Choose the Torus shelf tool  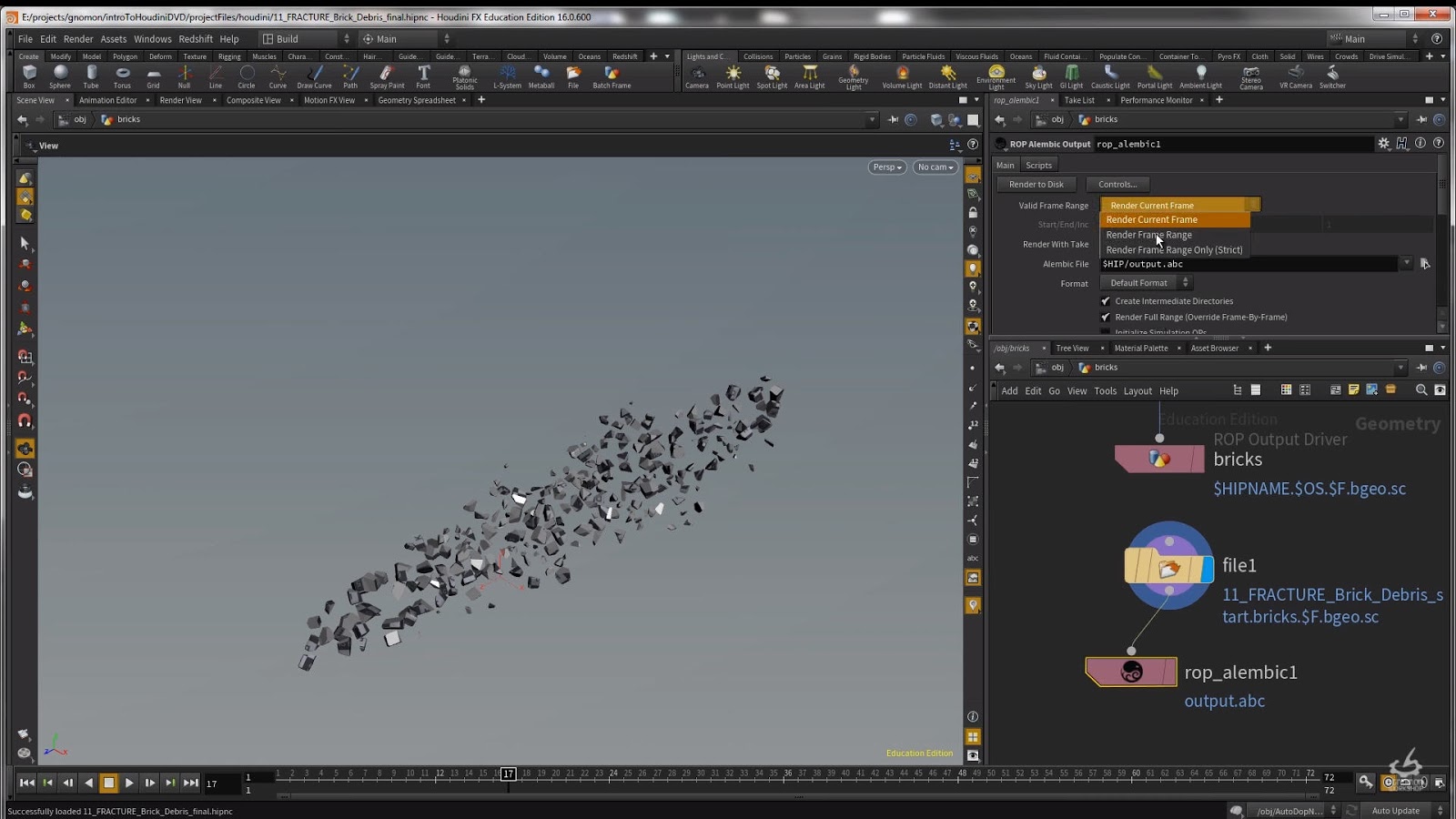[x=122, y=76]
